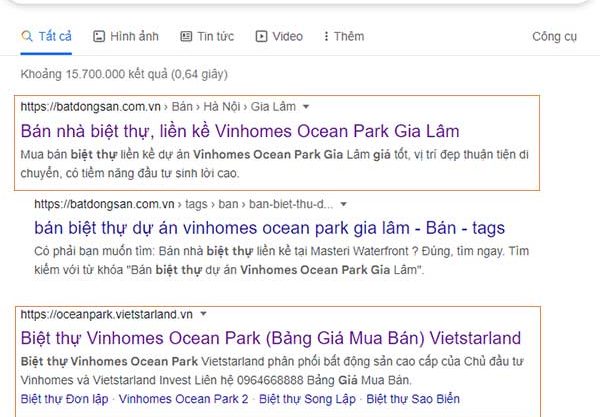Follow the Biệt thự Sao Biển sitelink
600x417 pixels.
(413, 399)
